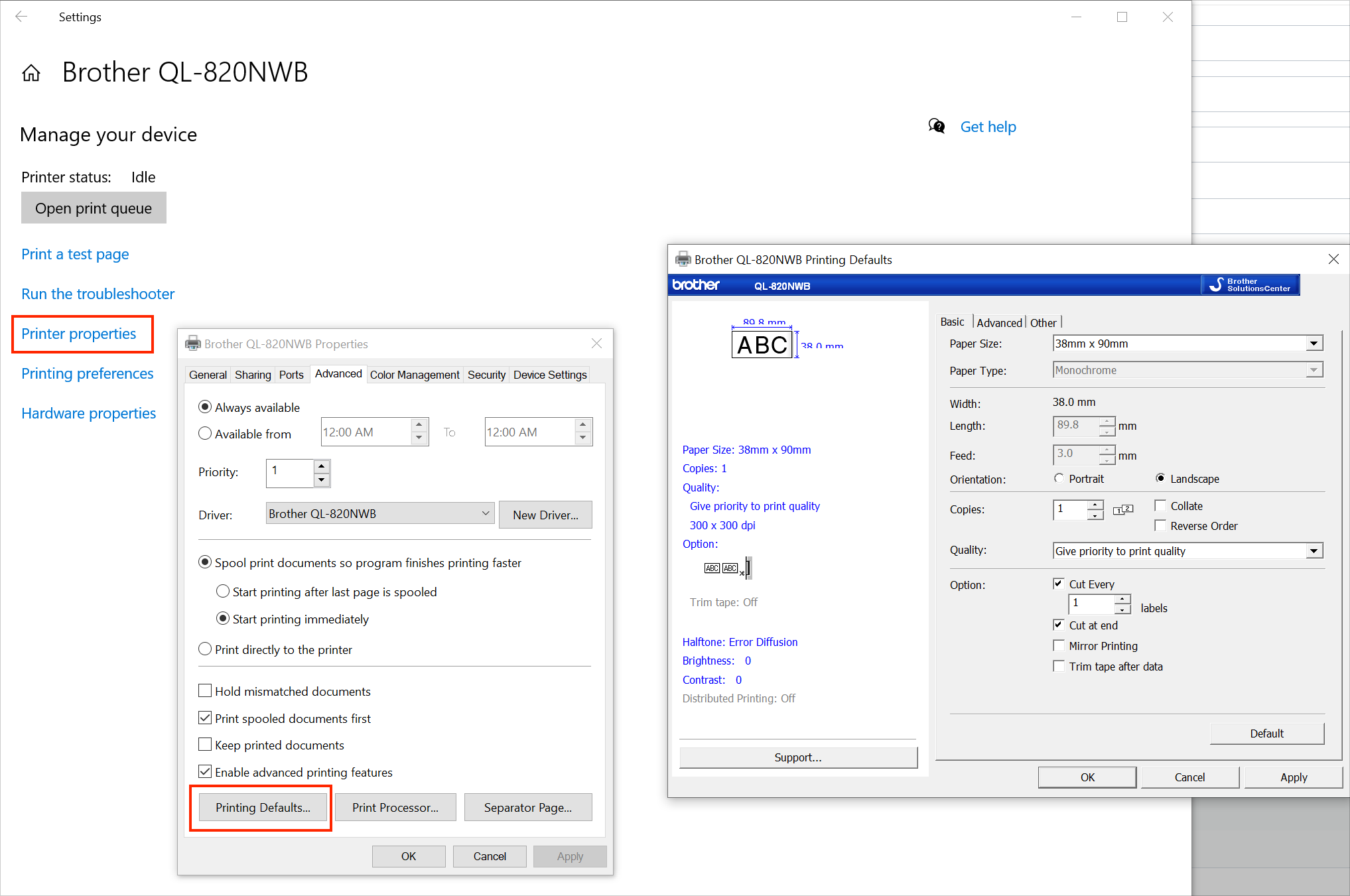The width and height of the screenshot is (1350, 896).
Task: Open the Brother Solutions Center logo button
Action: pos(1250,285)
